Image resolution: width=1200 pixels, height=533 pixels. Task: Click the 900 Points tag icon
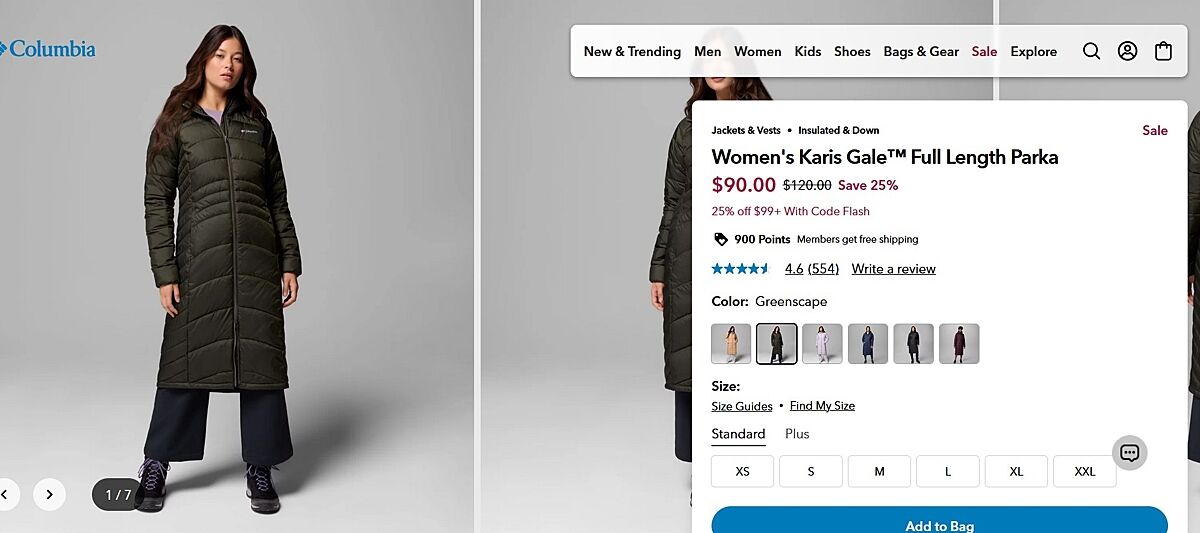pyautogui.click(x=720, y=240)
